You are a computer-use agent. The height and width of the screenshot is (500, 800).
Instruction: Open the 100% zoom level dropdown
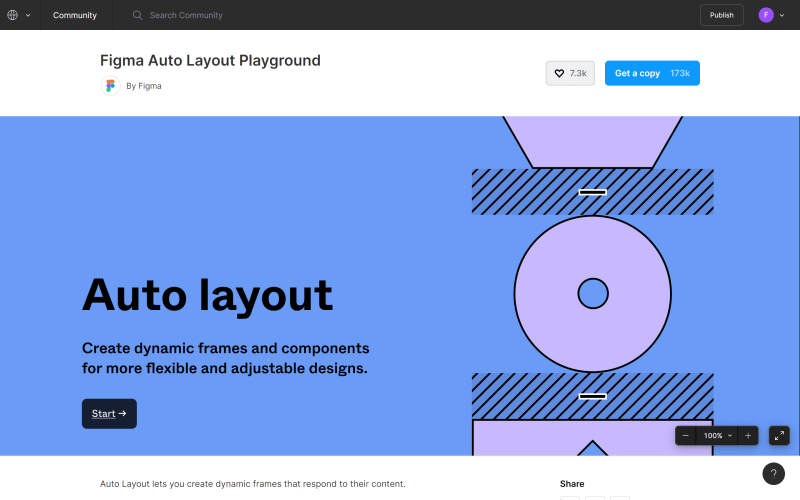point(717,436)
